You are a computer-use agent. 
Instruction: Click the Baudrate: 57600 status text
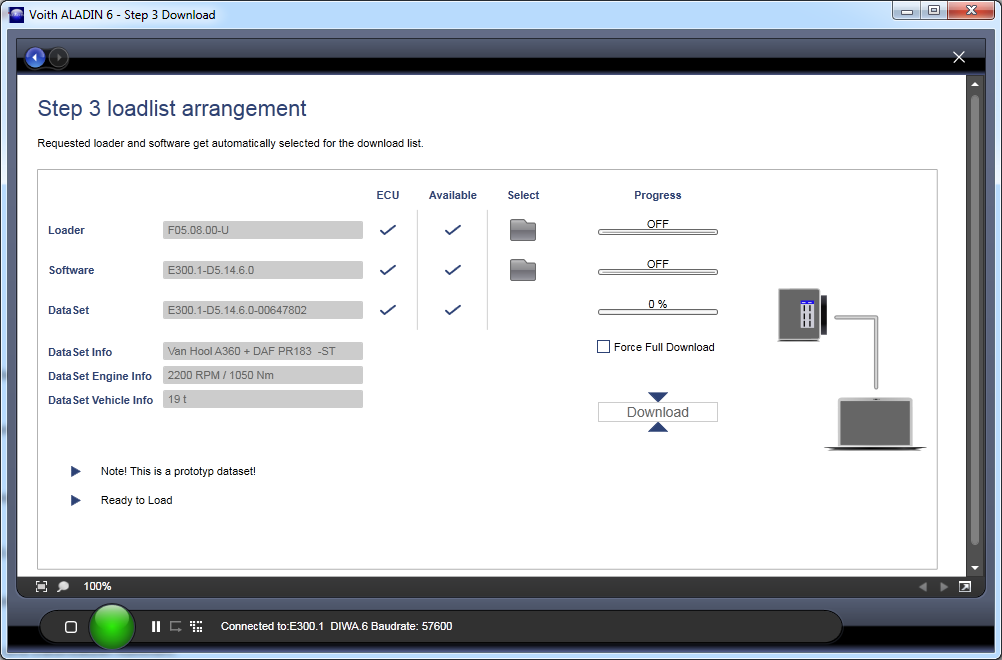[x=412, y=627]
